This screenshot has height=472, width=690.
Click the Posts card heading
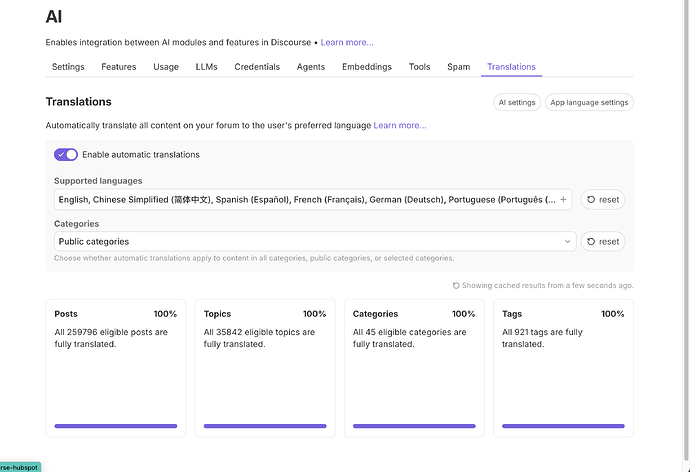pyautogui.click(x=66, y=314)
